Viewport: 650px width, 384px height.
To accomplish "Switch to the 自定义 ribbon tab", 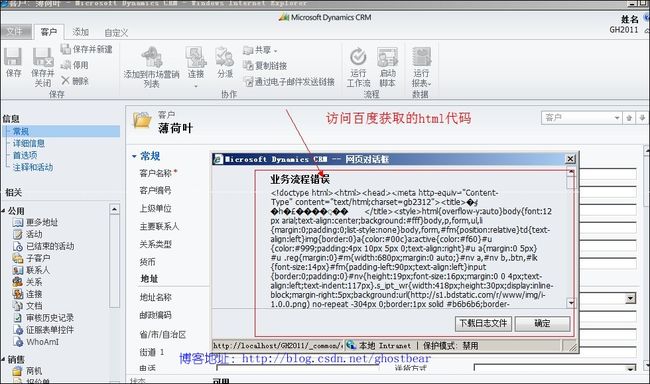I will 116,32.
